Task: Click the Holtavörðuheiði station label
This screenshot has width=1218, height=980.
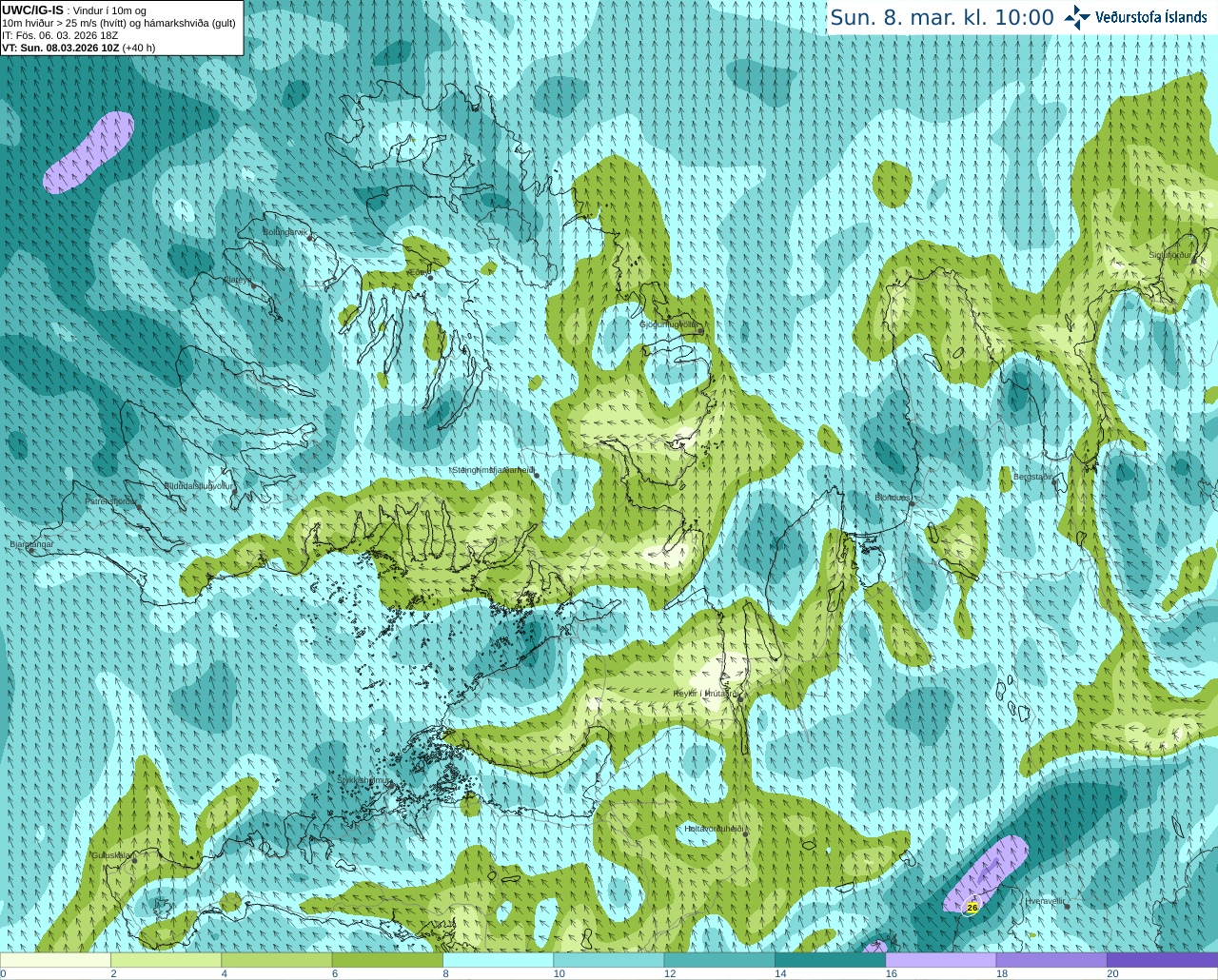Action: coord(714,829)
